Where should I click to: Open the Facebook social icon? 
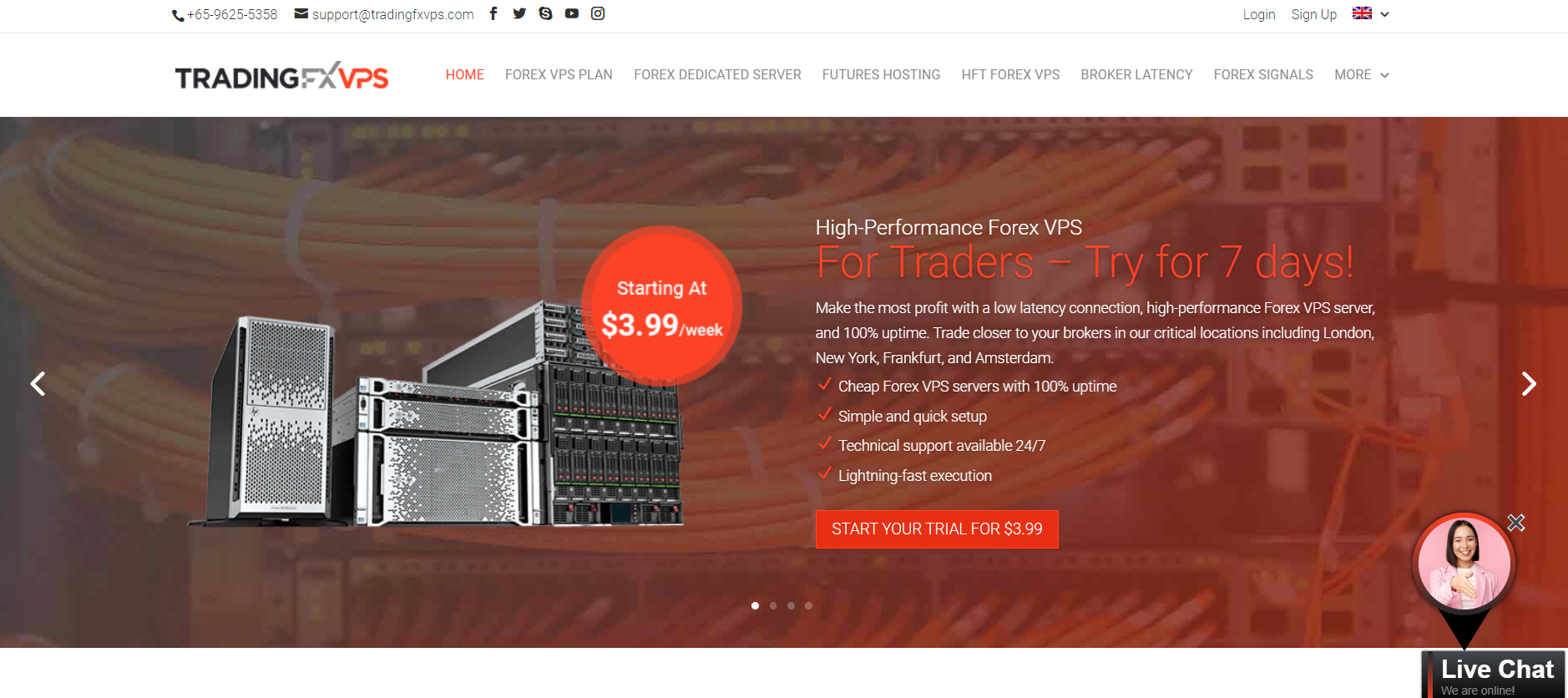pos(493,13)
